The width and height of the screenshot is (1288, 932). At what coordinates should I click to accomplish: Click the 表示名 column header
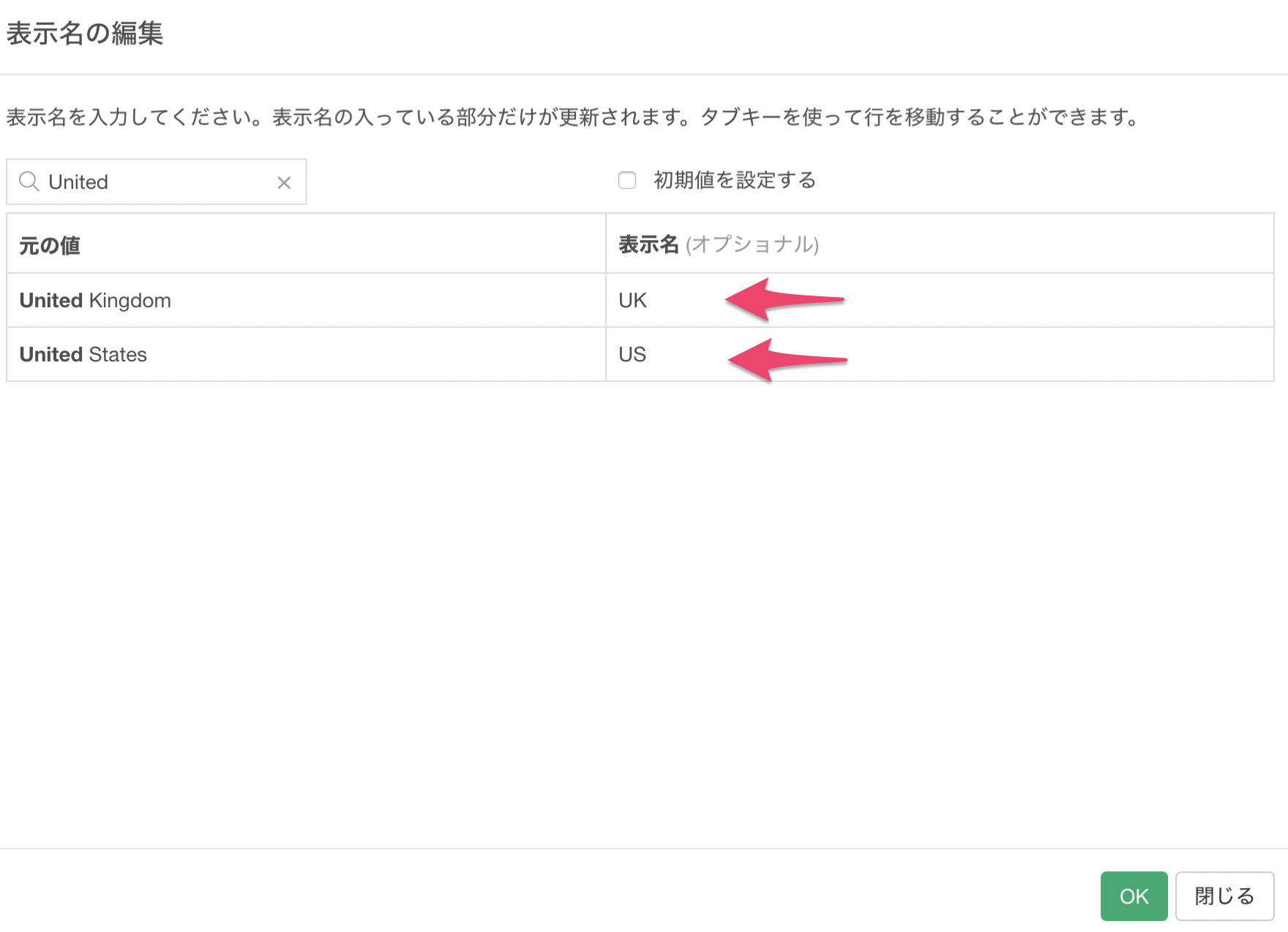pos(649,244)
